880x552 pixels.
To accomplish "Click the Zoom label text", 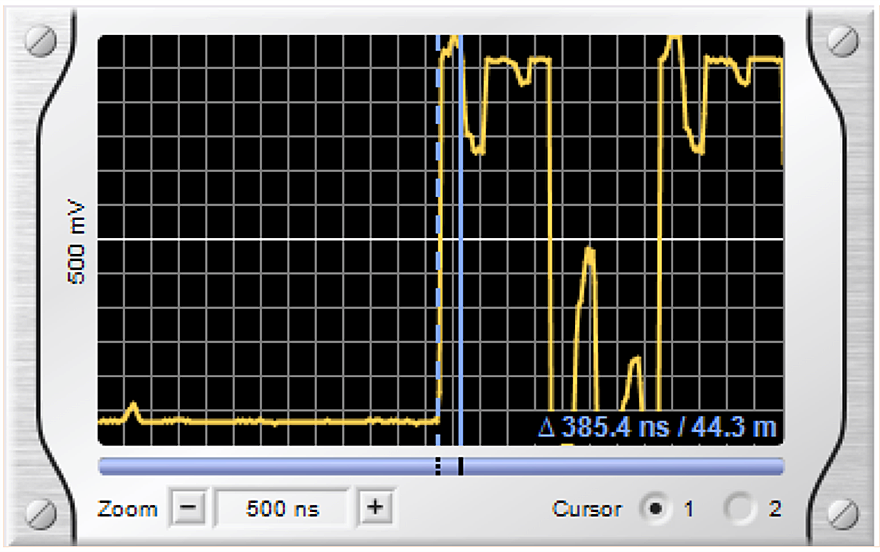I will pos(127,509).
